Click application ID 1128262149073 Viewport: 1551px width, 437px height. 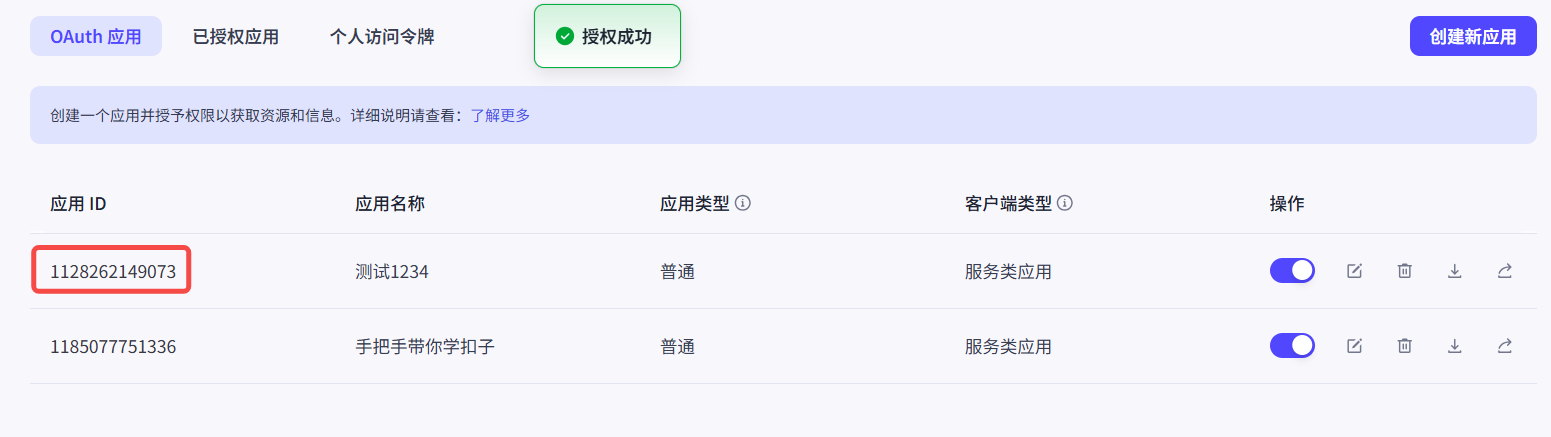click(x=112, y=271)
